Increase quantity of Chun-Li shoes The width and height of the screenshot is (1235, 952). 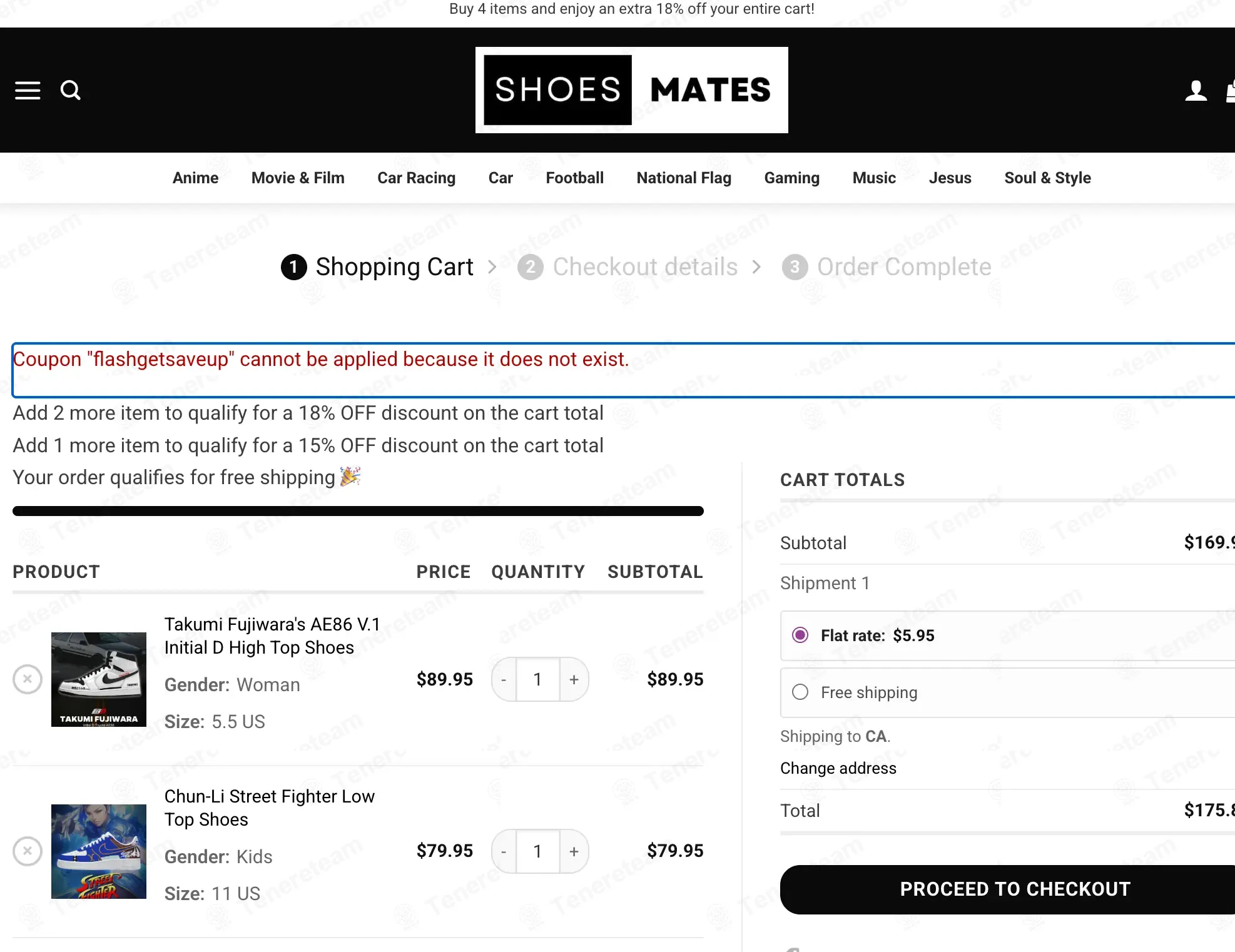click(574, 851)
